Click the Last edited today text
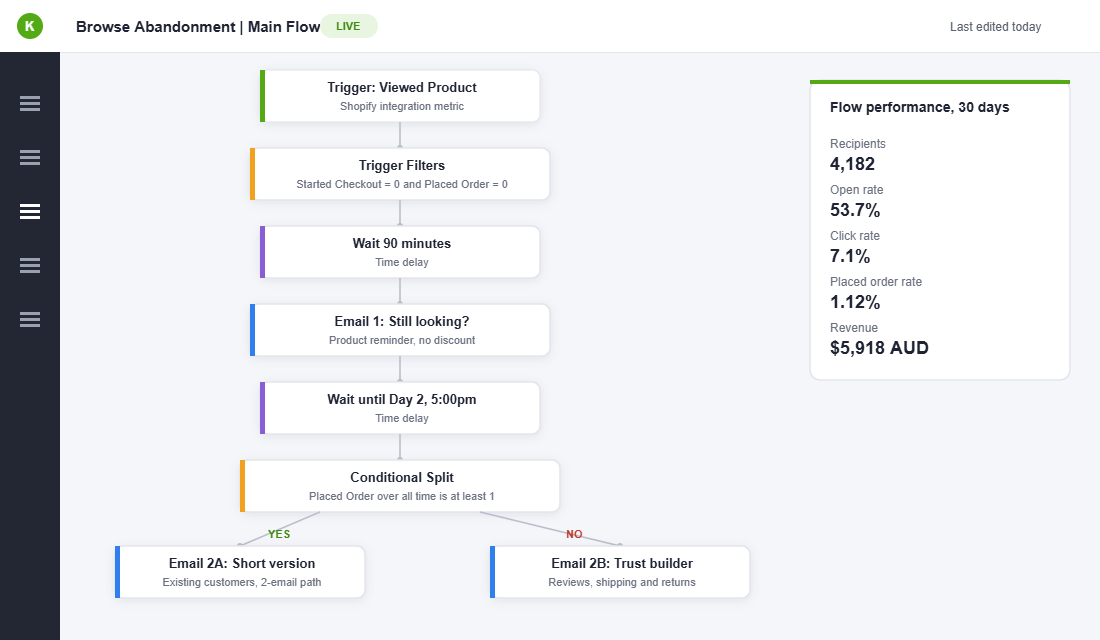 995,27
